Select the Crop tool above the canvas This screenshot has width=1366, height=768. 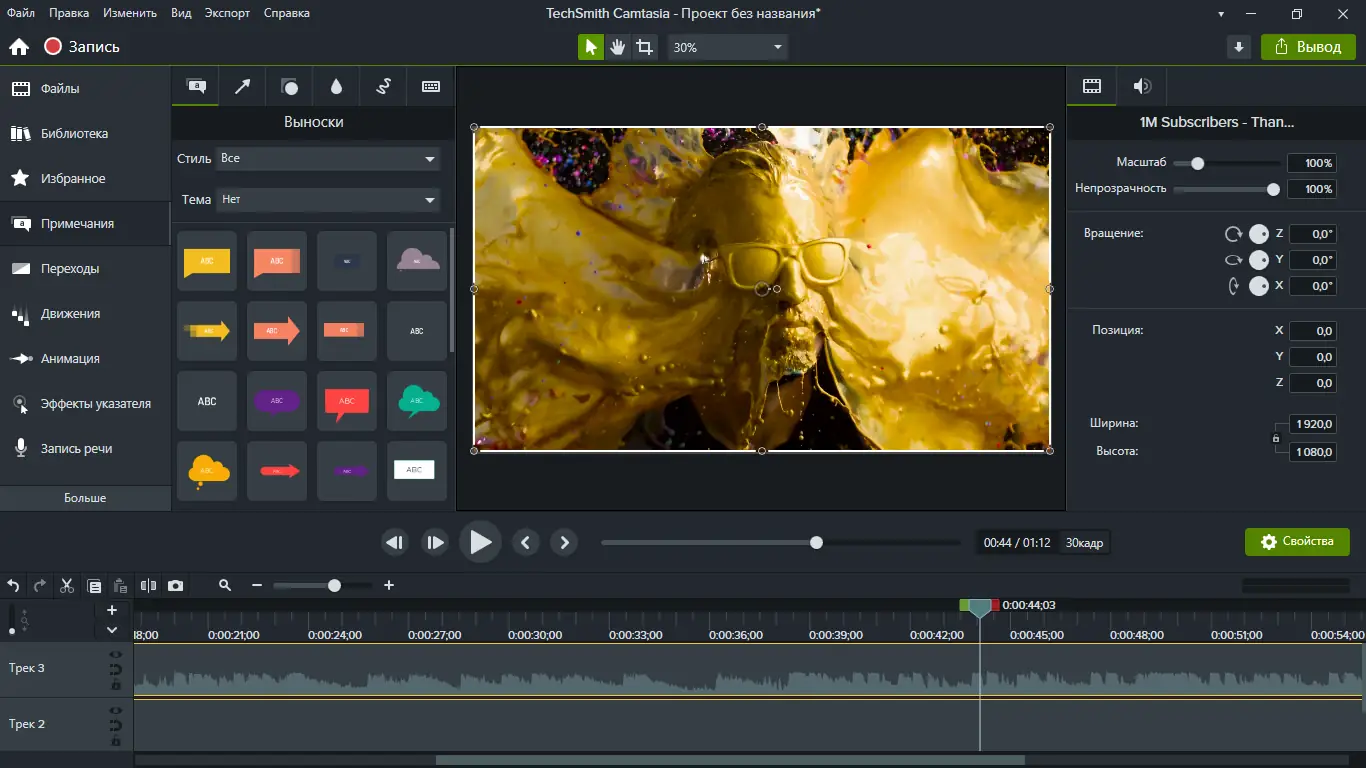(x=645, y=47)
